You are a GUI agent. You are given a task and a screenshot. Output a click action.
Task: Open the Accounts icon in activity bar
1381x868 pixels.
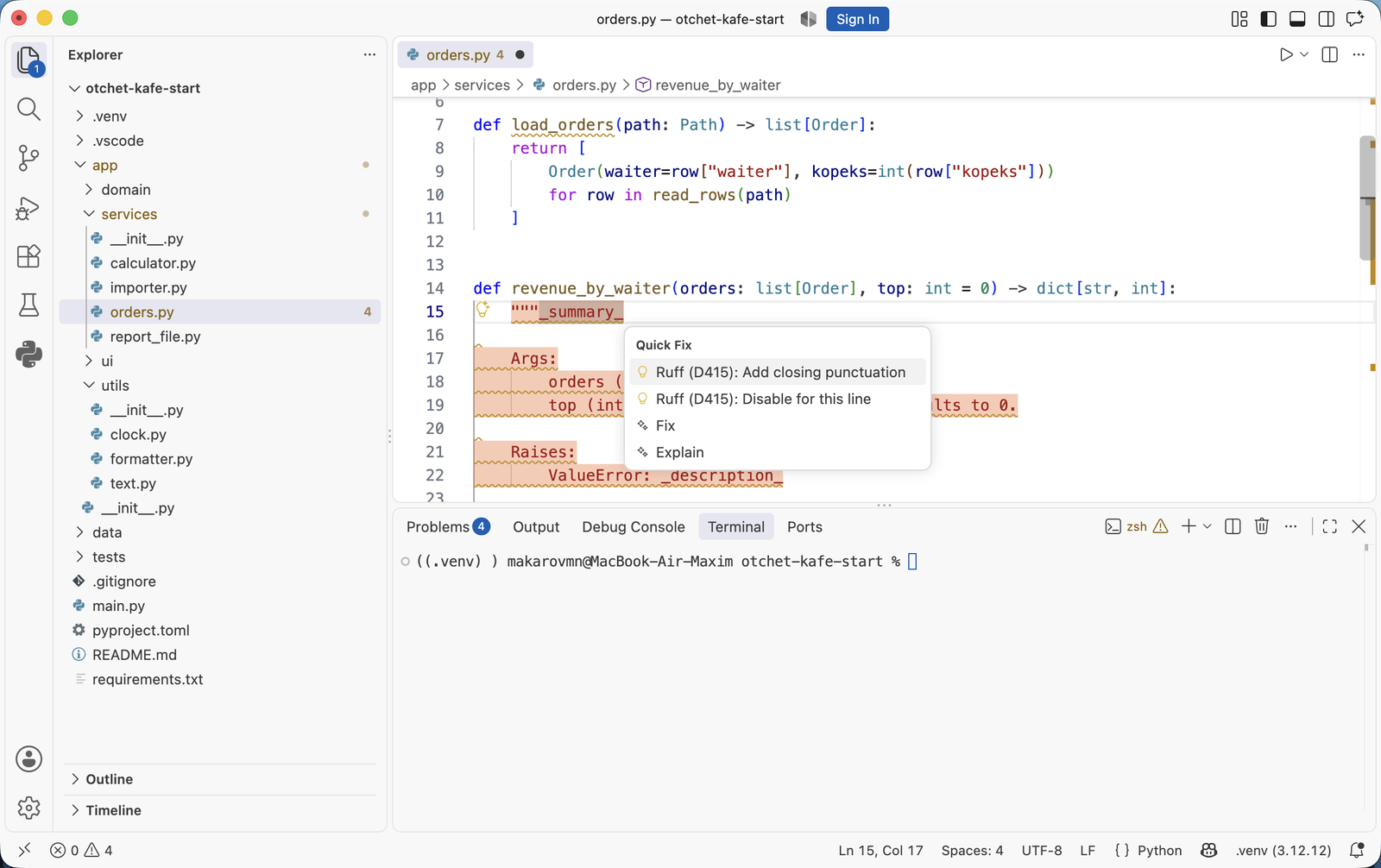[28, 758]
